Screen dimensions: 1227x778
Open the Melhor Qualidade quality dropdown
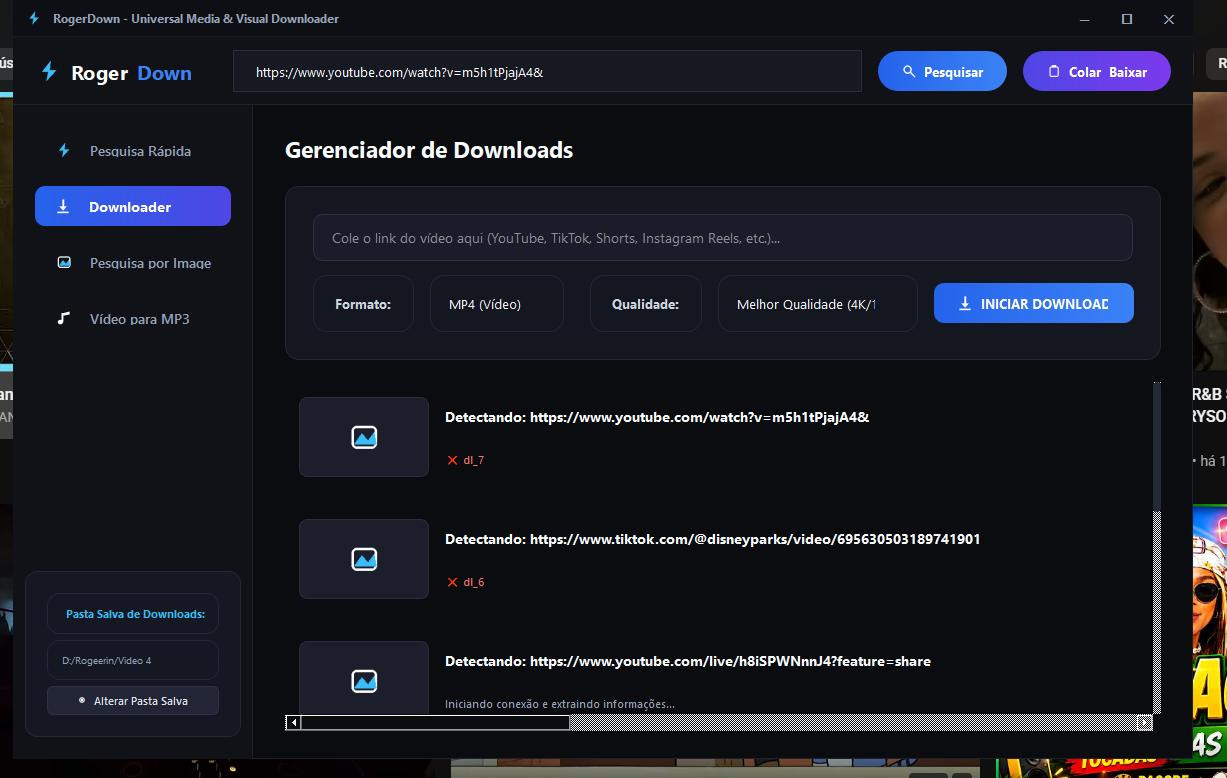click(x=818, y=303)
